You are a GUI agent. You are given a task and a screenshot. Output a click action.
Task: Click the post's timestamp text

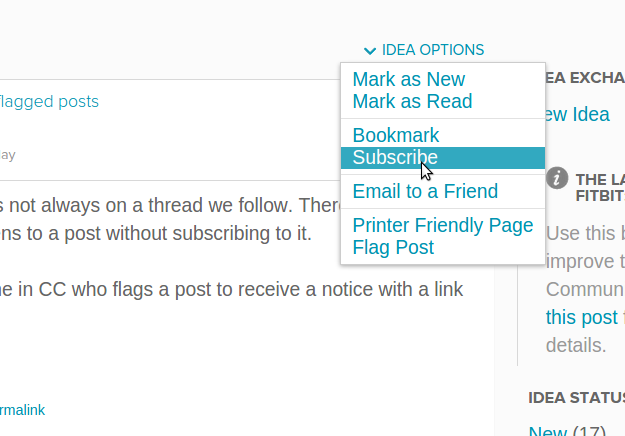8,155
